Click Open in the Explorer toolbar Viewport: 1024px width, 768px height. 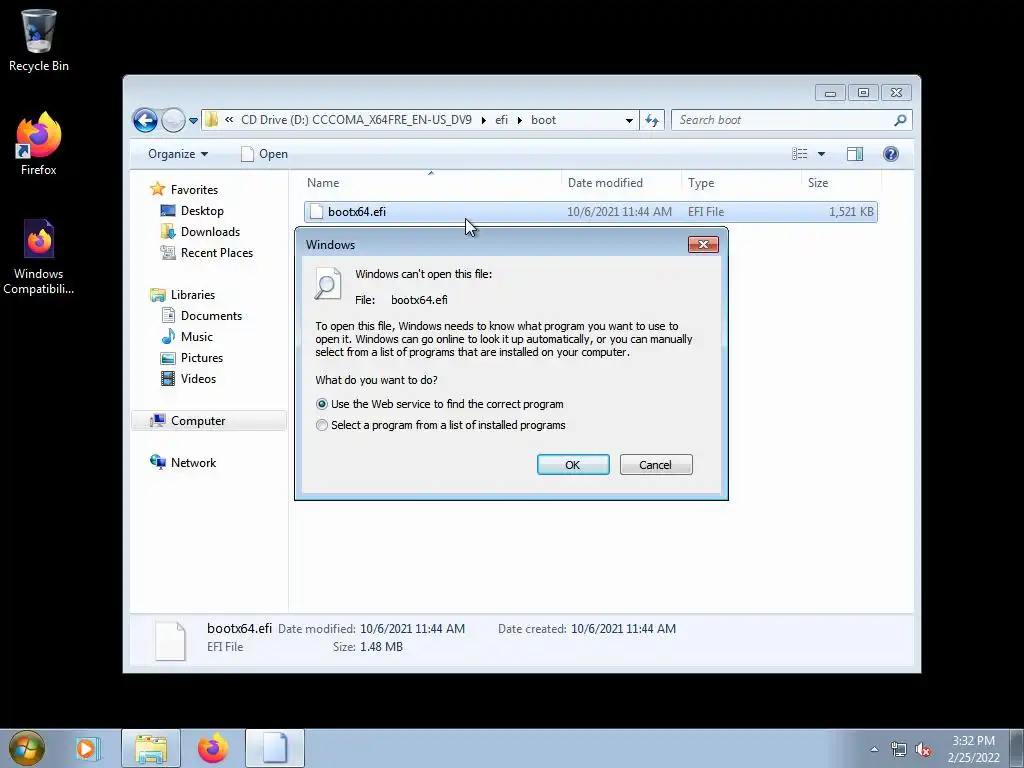264,154
